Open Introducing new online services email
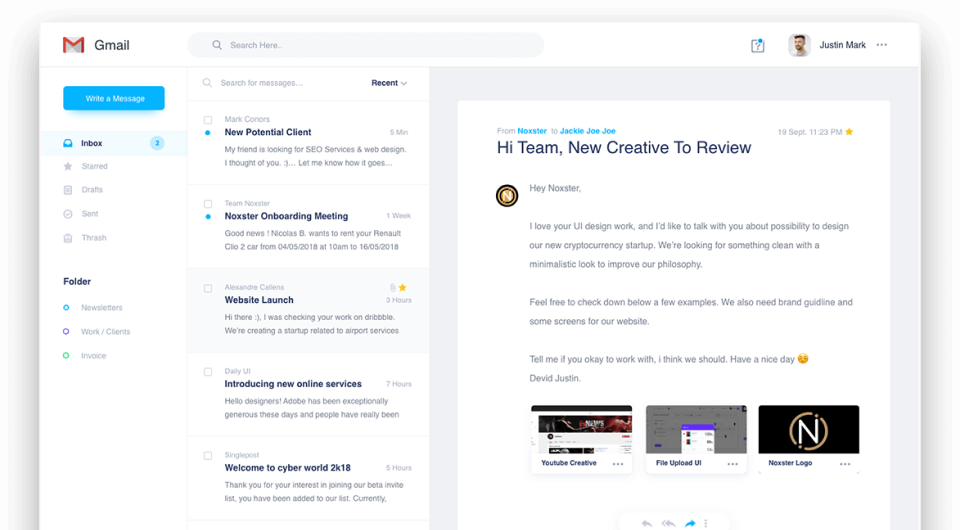The image size is (960, 530). [x=308, y=394]
